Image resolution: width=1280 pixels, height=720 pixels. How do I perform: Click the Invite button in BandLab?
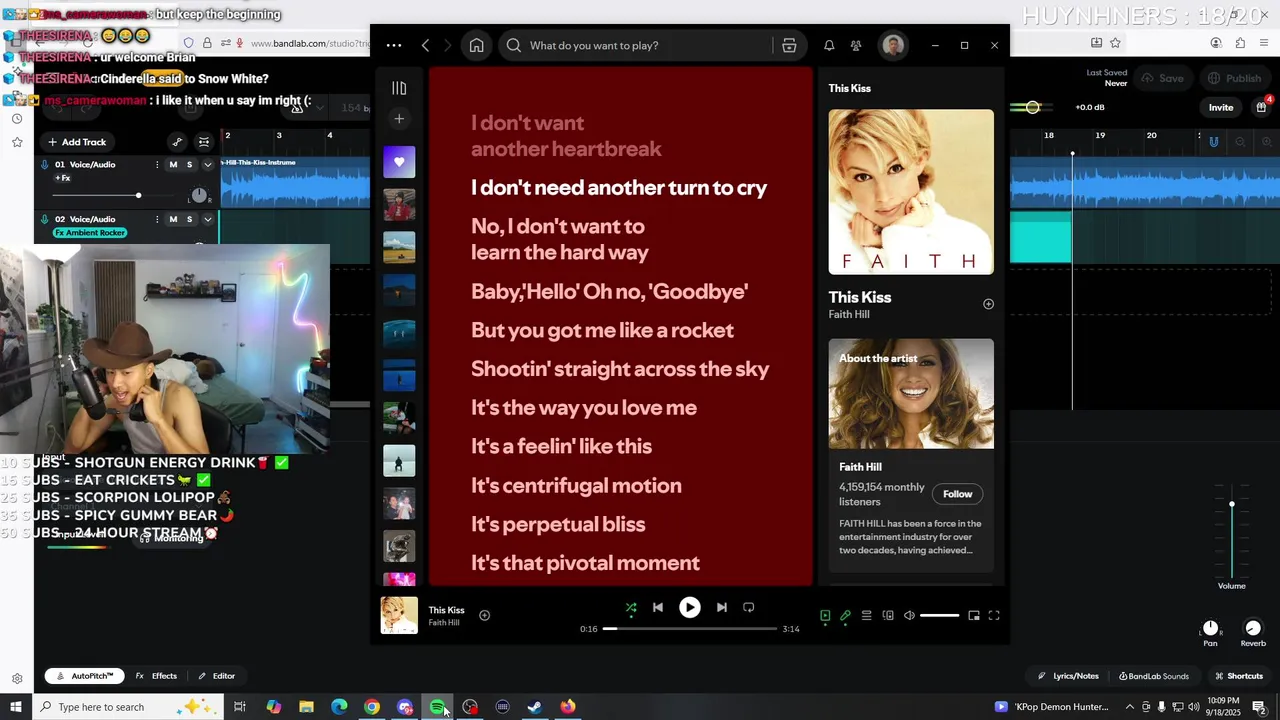(1221, 107)
